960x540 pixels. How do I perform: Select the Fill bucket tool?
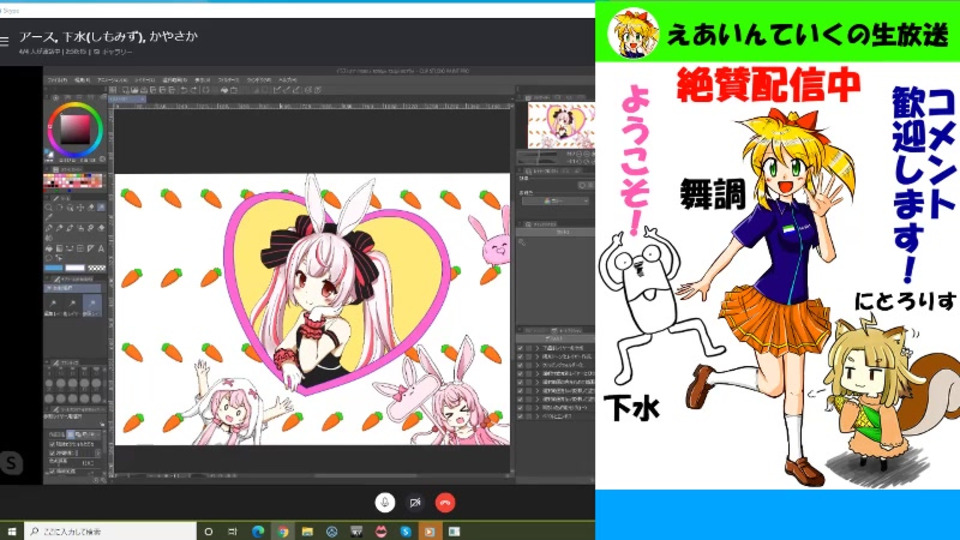click(x=48, y=249)
